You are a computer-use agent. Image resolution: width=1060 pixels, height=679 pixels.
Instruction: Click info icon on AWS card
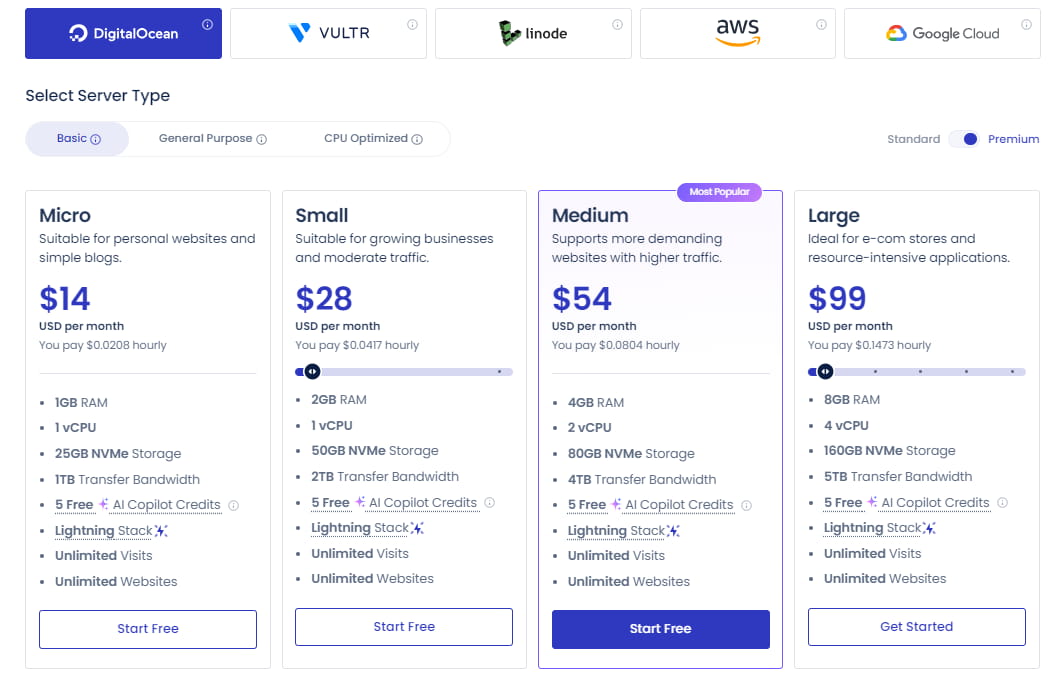(821, 25)
